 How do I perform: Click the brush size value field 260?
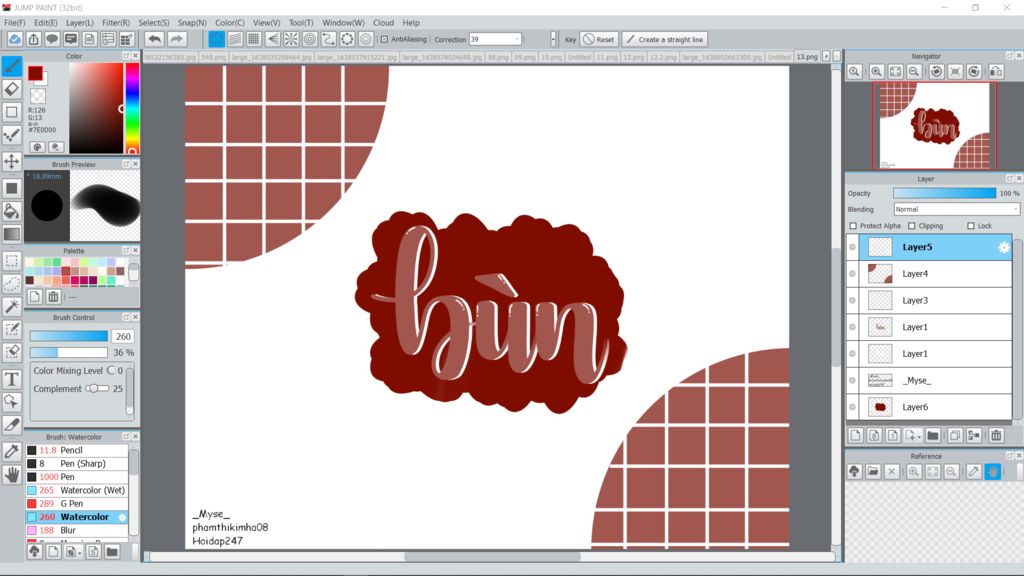click(122, 336)
